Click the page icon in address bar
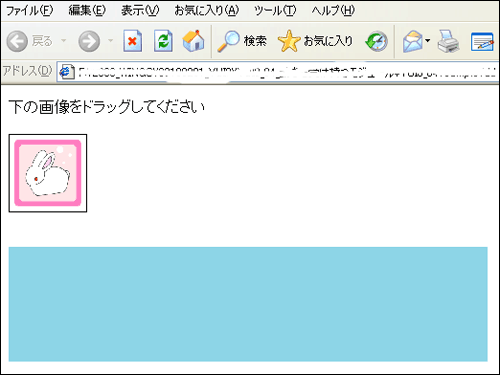Viewport: 500px width, 375px height. pyautogui.click(x=66, y=72)
